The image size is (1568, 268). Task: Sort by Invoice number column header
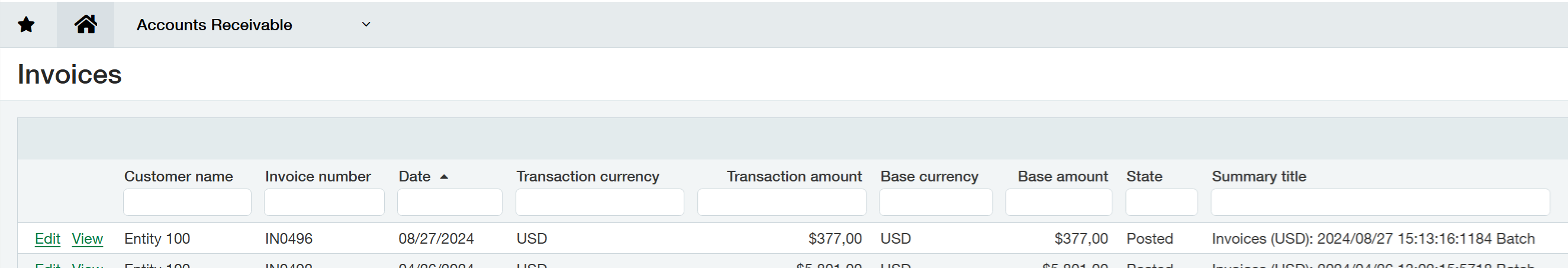(318, 177)
